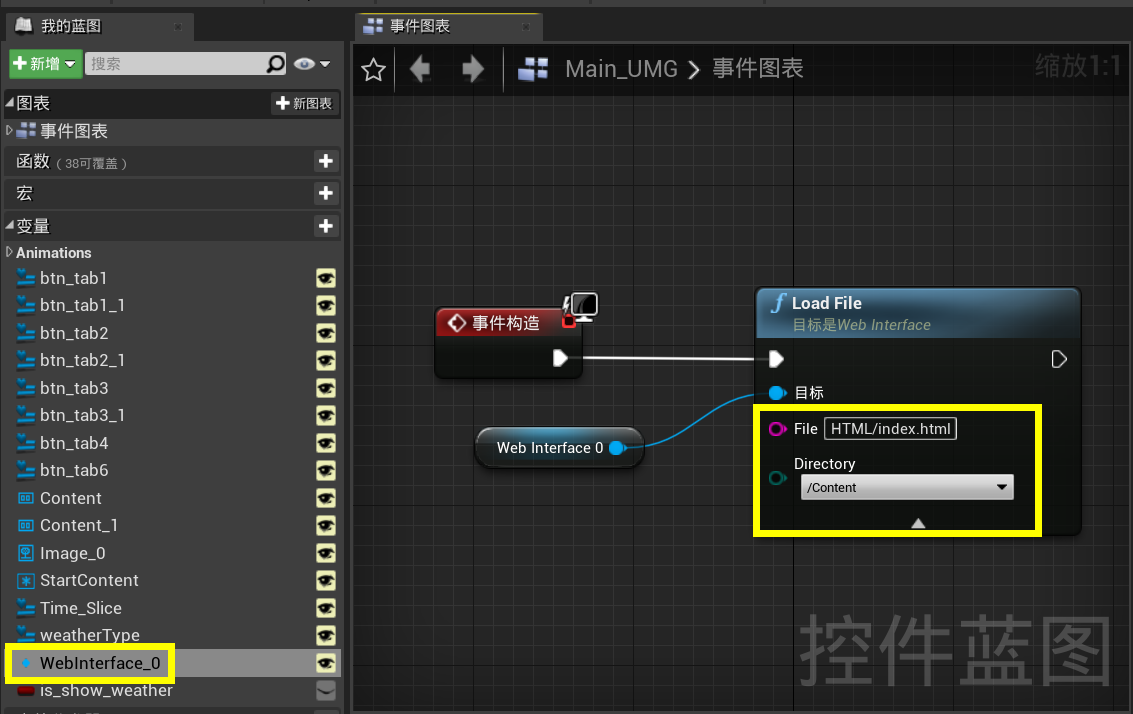Toggle visibility eye for weatherType

tap(326, 635)
